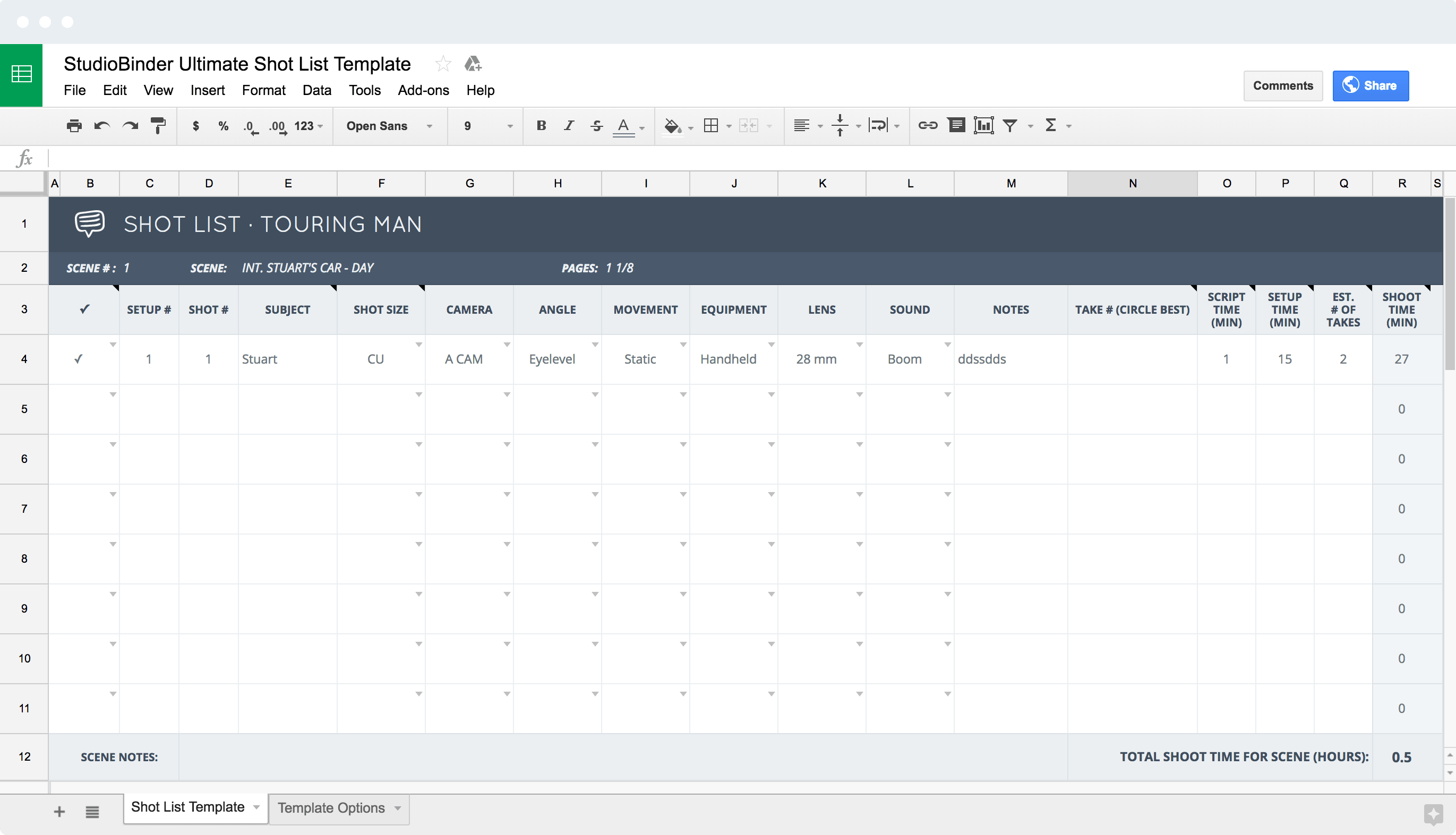1456x835 pixels.
Task: Click the filter icon in toolbar
Action: [1012, 125]
